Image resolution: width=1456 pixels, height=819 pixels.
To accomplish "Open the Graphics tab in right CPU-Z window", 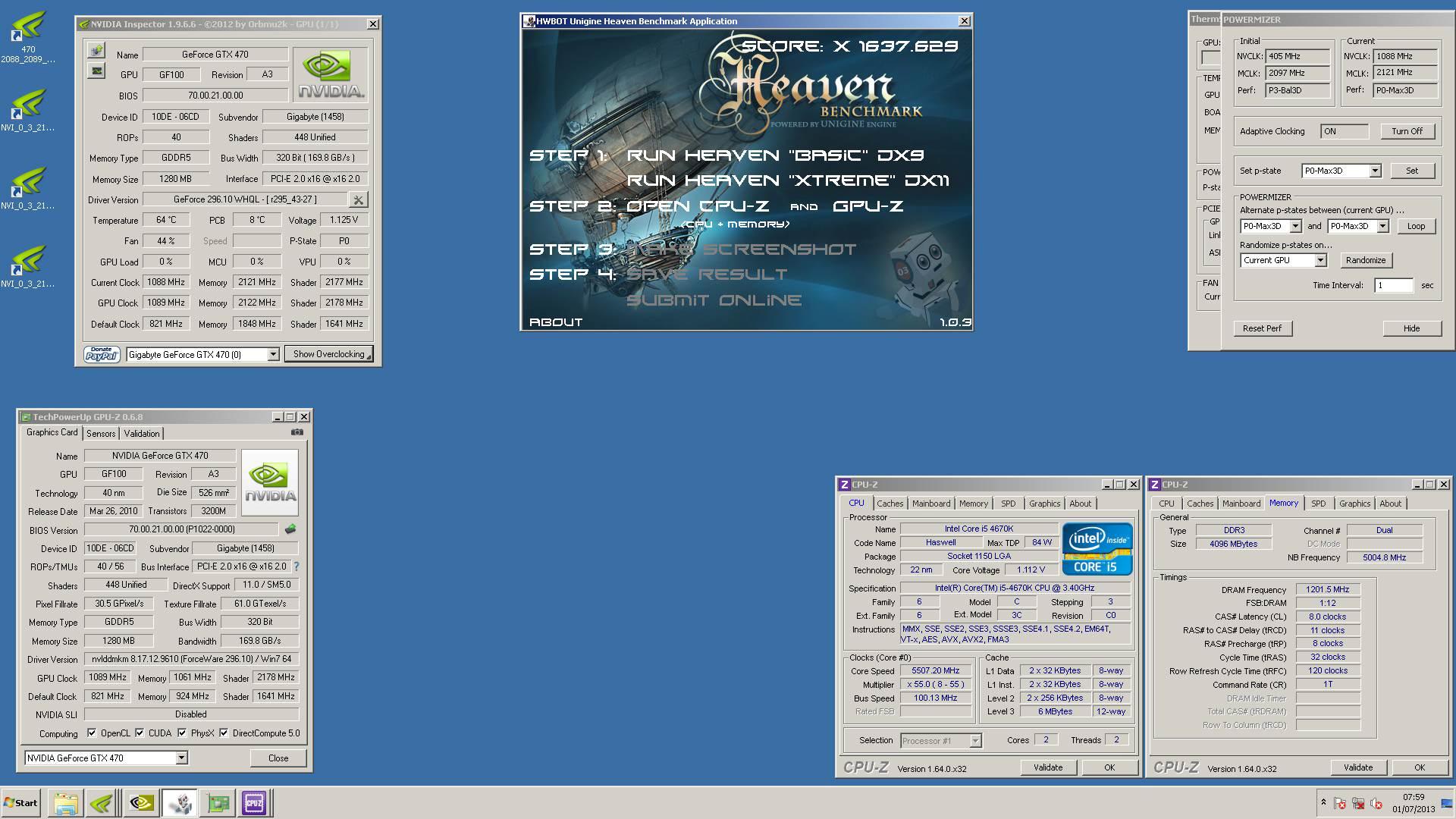I will [1354, 504].
